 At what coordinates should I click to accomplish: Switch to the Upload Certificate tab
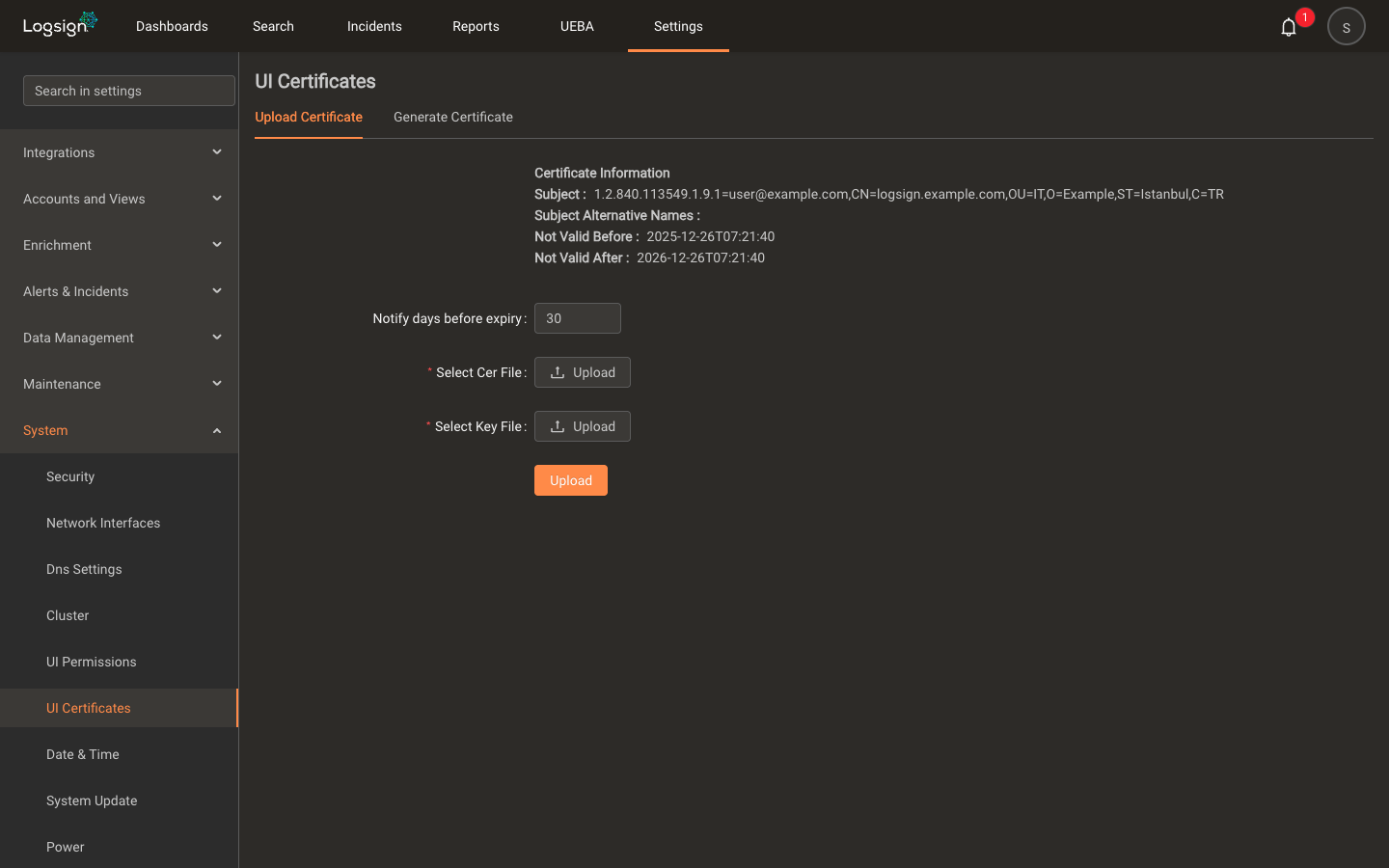[309, 117]
